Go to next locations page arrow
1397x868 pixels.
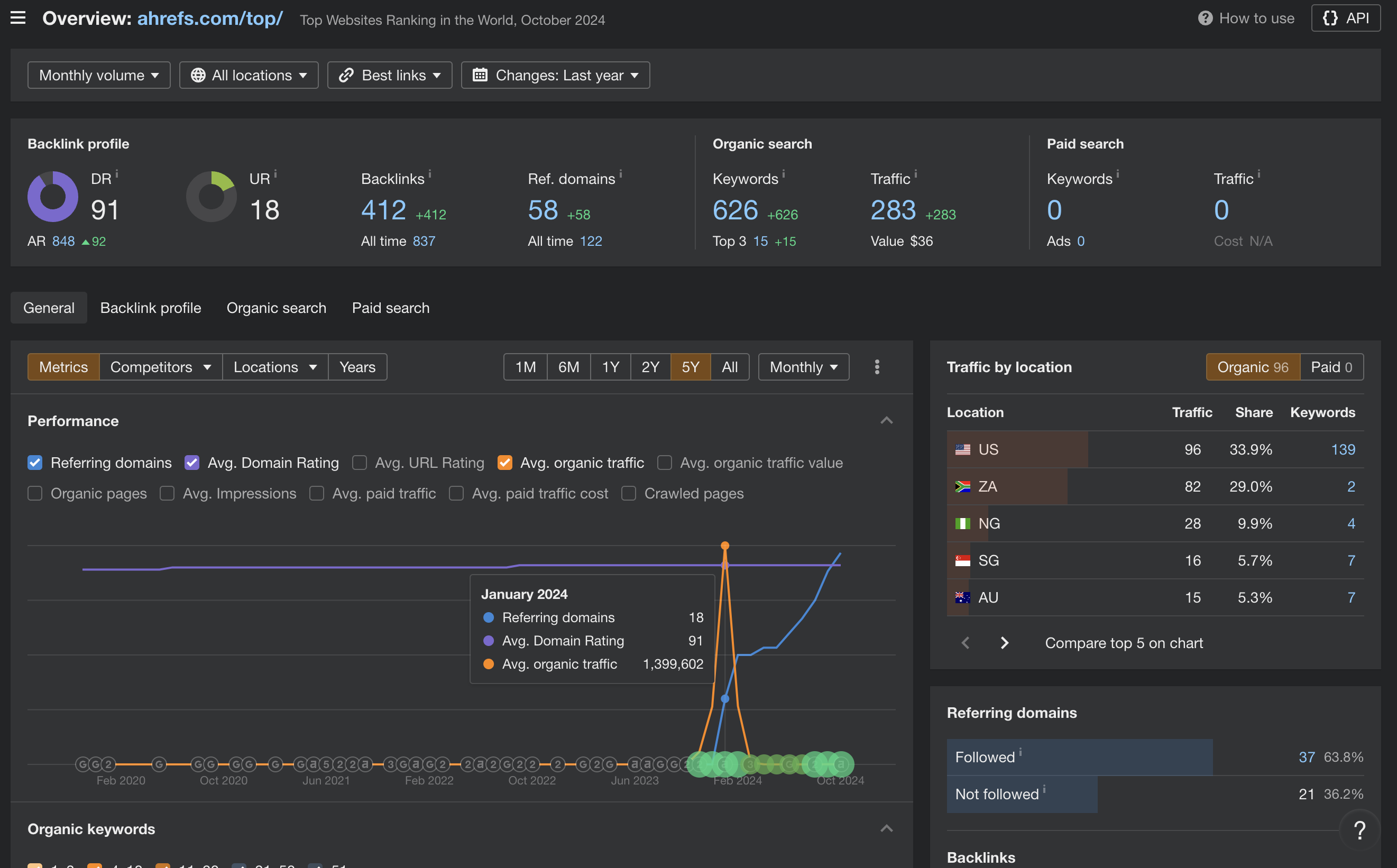point(1004,642)
